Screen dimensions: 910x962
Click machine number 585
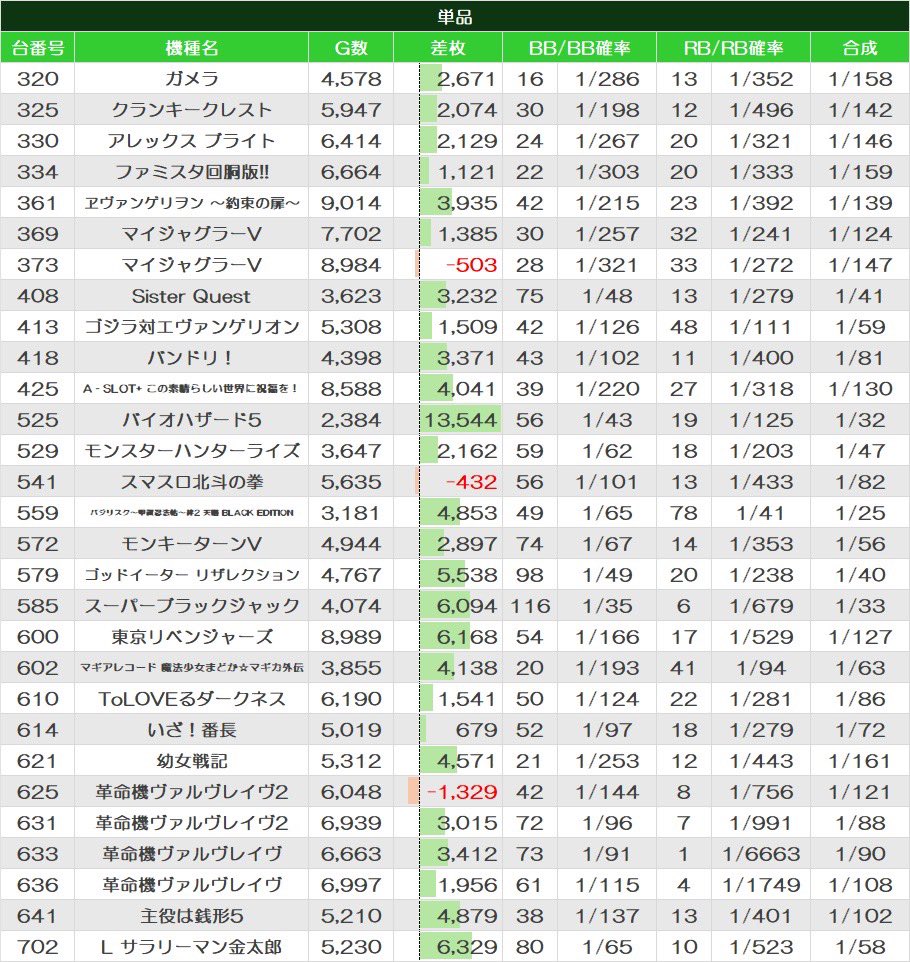[x=37, y=606]
